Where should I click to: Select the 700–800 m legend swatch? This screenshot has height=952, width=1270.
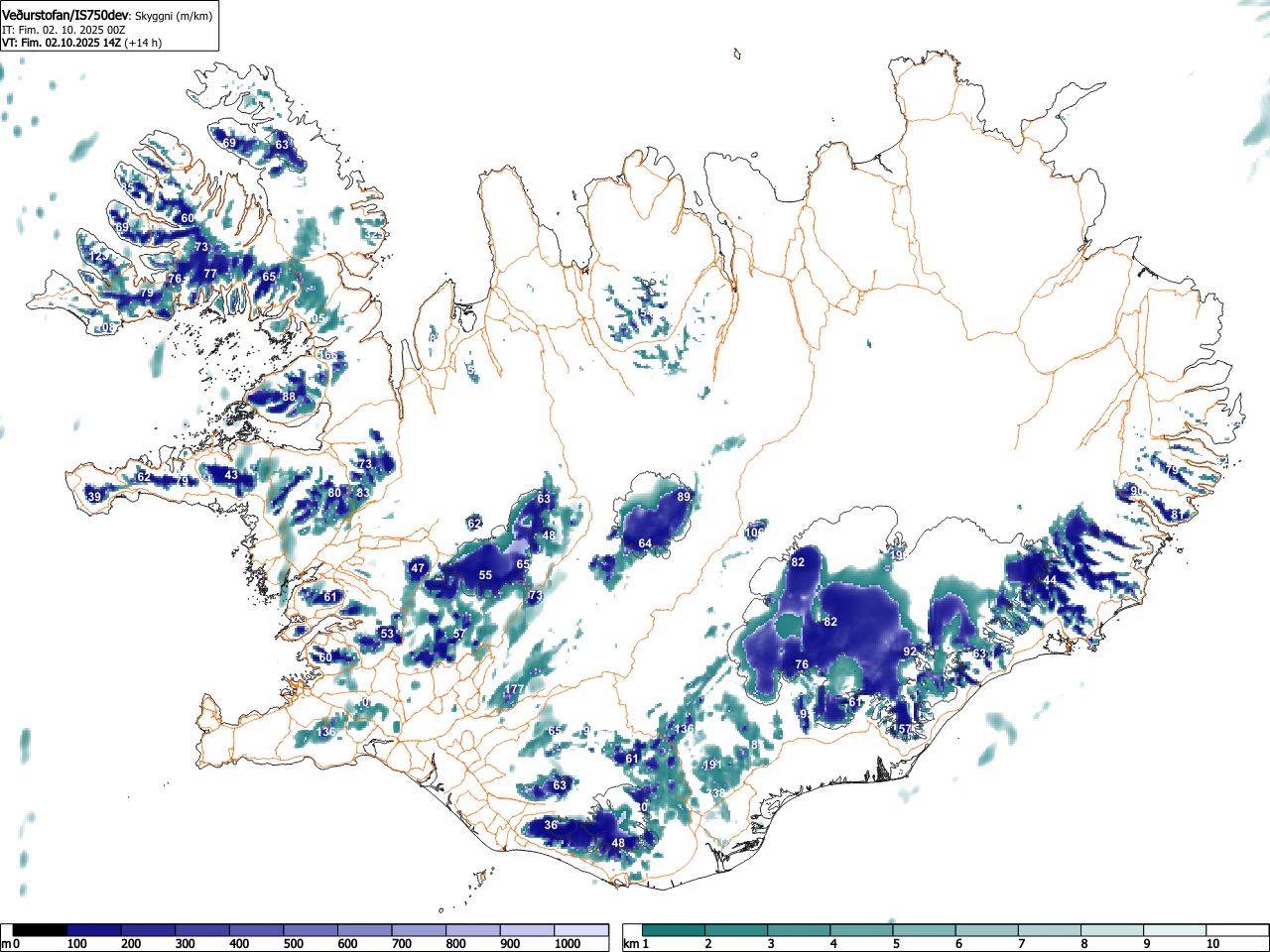click(419, 930)
